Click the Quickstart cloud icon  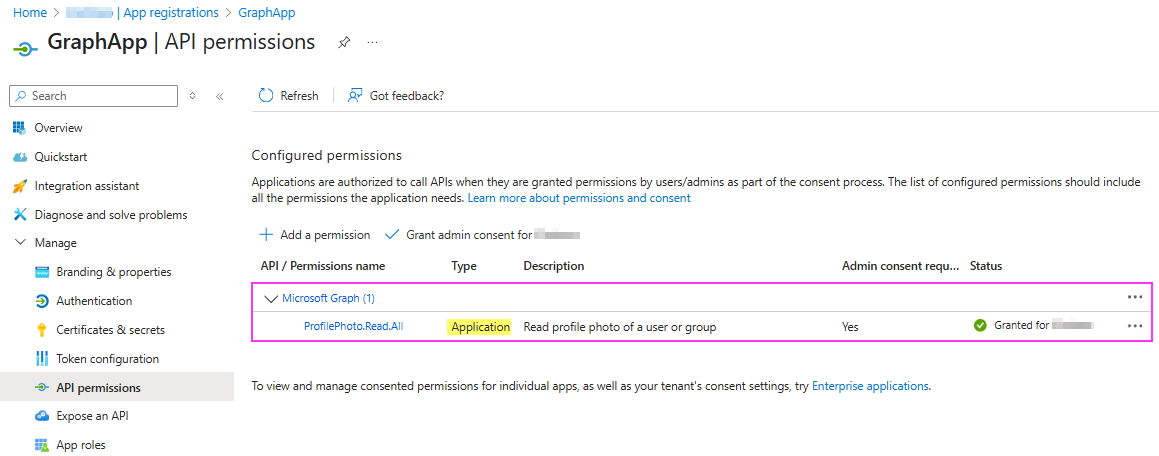point(20,157)
